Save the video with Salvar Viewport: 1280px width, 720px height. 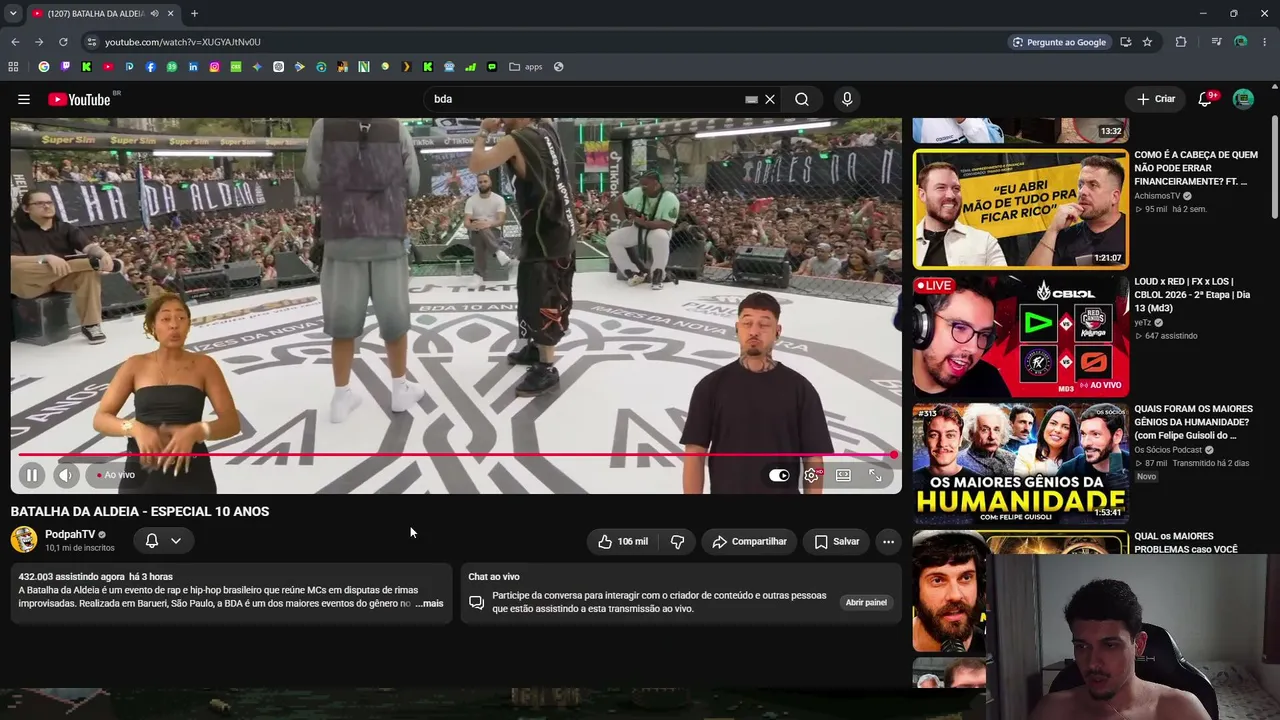coord(836,541)
